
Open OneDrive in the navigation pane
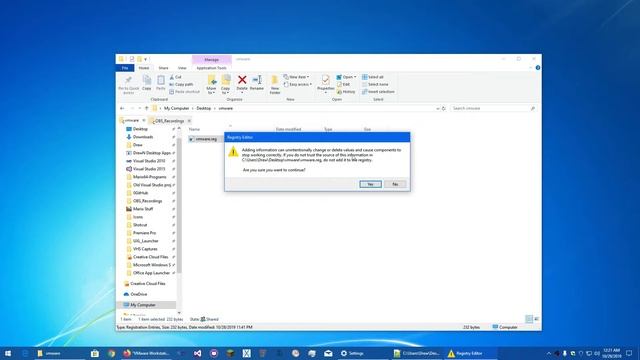tap(139, 294)
